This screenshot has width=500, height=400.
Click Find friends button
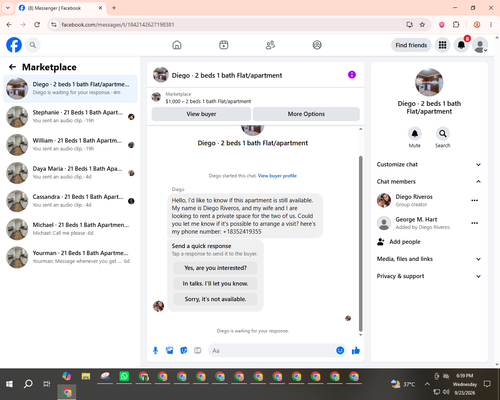click(x=411, y=45)
